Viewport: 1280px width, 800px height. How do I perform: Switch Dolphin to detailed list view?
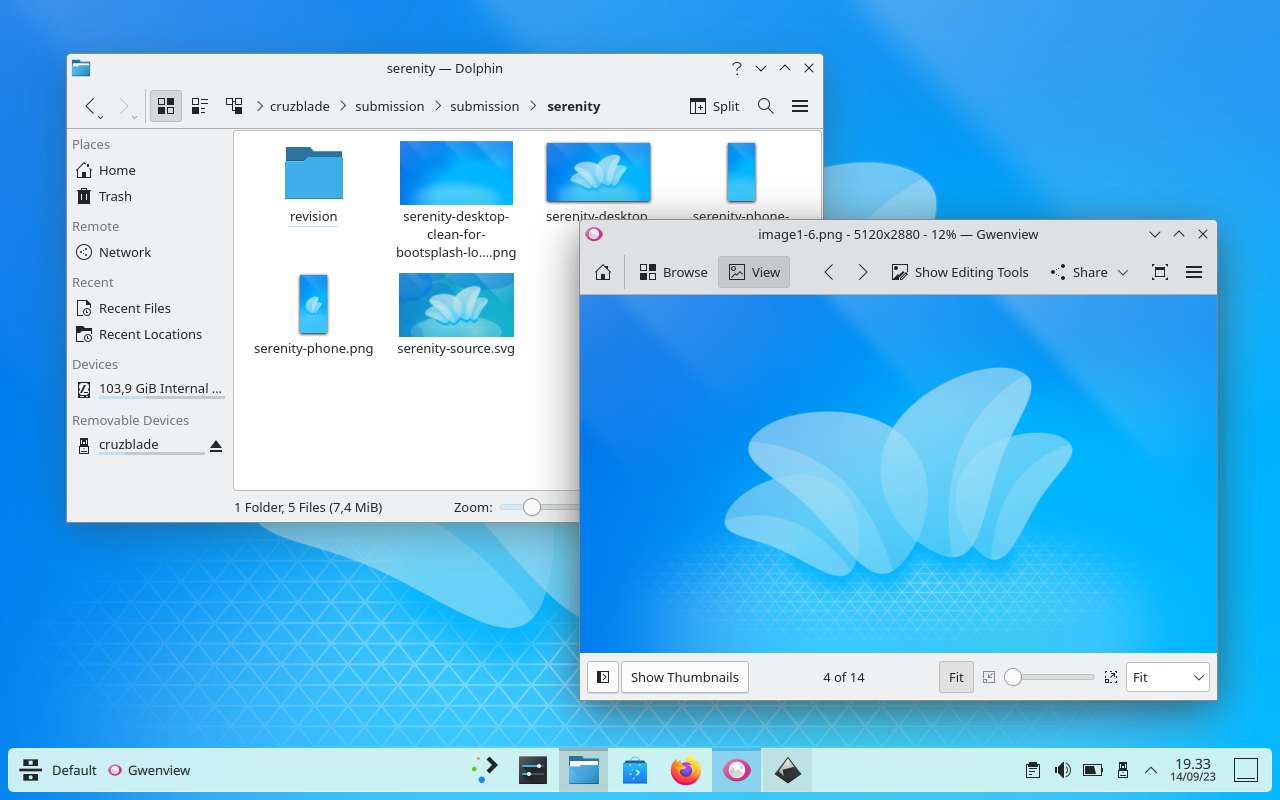pos(199,106)
